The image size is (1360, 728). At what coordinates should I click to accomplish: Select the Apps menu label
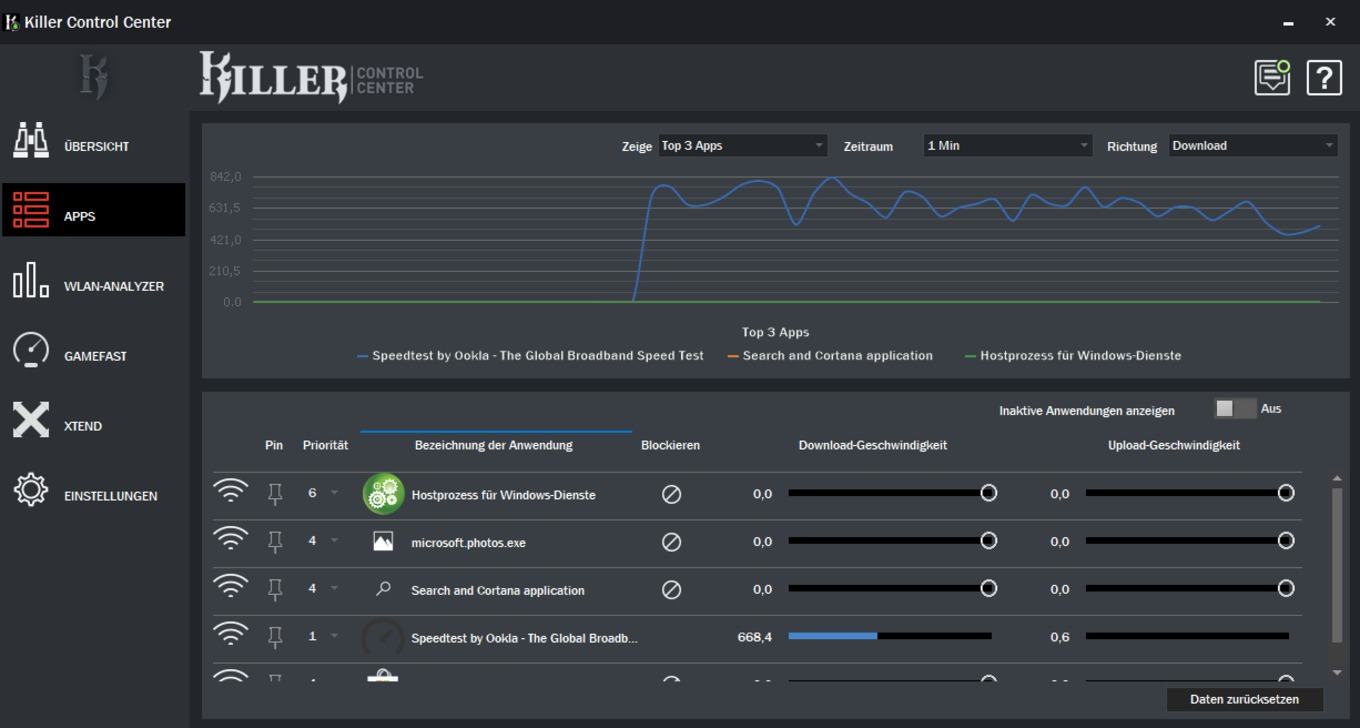[80, 216]
